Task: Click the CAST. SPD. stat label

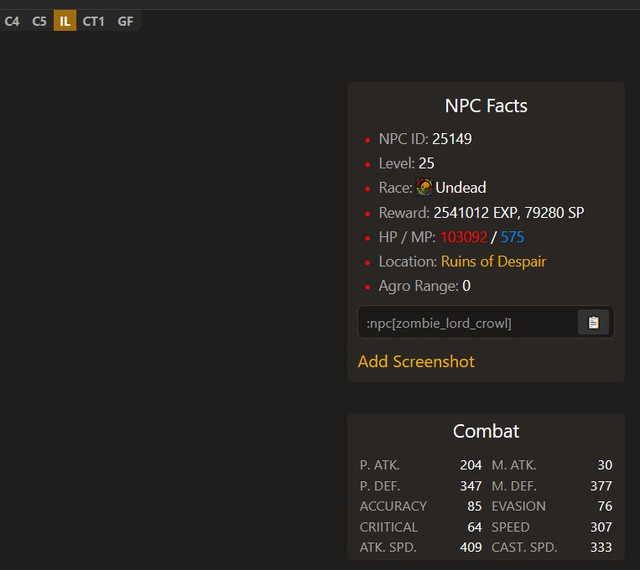Action: point(524,548)
